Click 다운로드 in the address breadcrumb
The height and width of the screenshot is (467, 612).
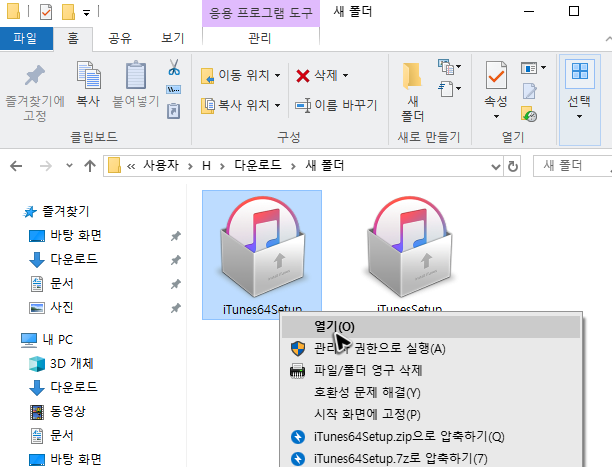(x=258, y=166)
